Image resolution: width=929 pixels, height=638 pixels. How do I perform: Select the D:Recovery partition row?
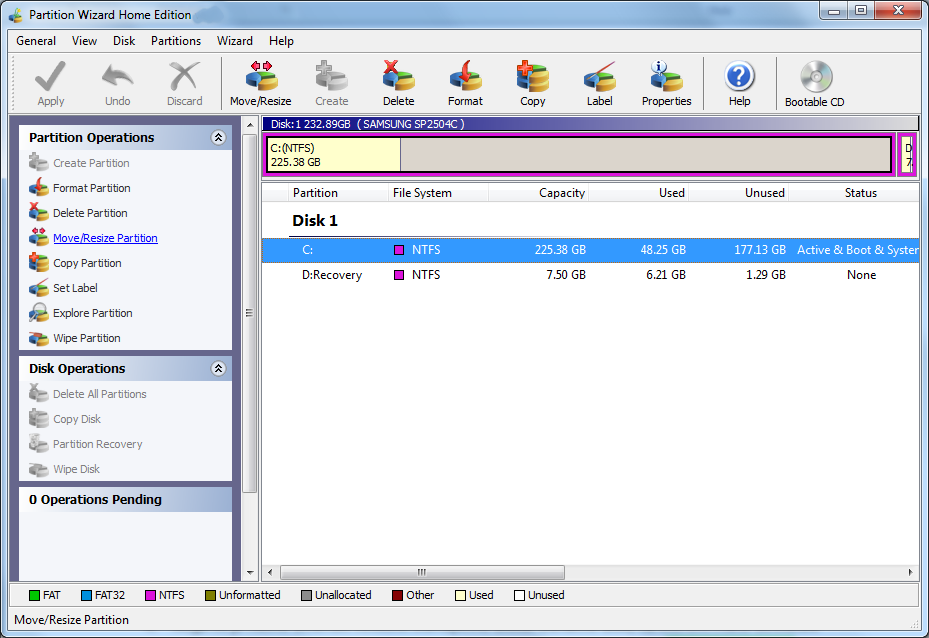pos(591,275)
